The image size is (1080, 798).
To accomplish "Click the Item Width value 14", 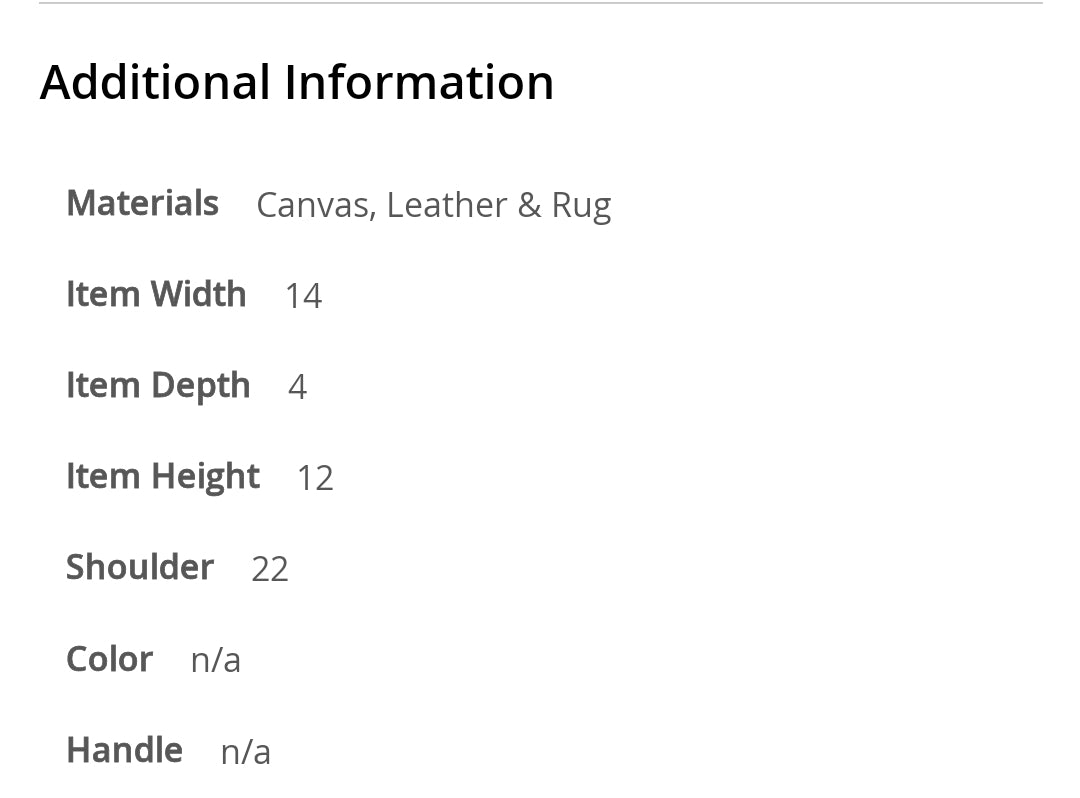I will [303, 296].
